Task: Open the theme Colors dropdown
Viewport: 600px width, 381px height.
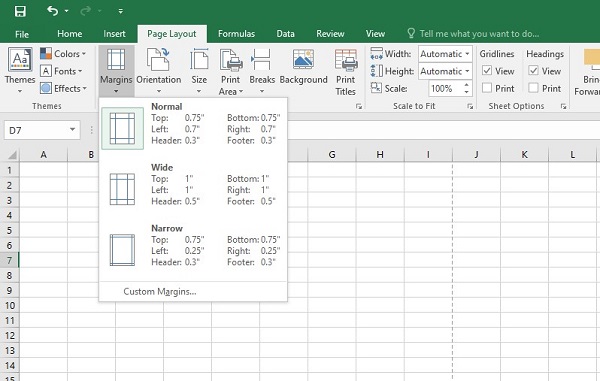Action: coord(63,54)
